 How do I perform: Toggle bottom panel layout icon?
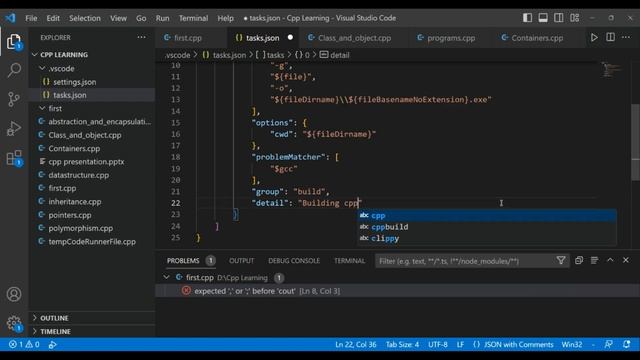(x=543, y=18)
